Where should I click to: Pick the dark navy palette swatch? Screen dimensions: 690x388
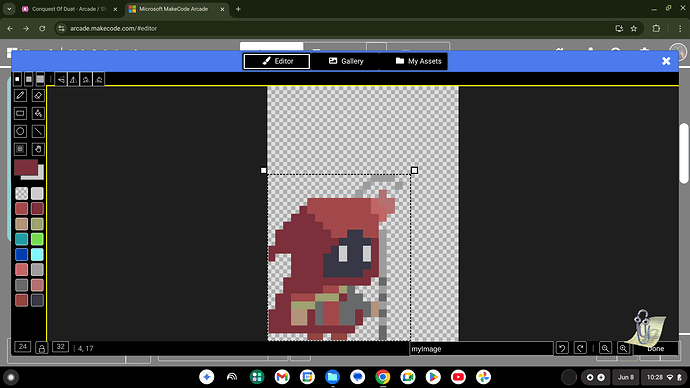pos(37,300)
